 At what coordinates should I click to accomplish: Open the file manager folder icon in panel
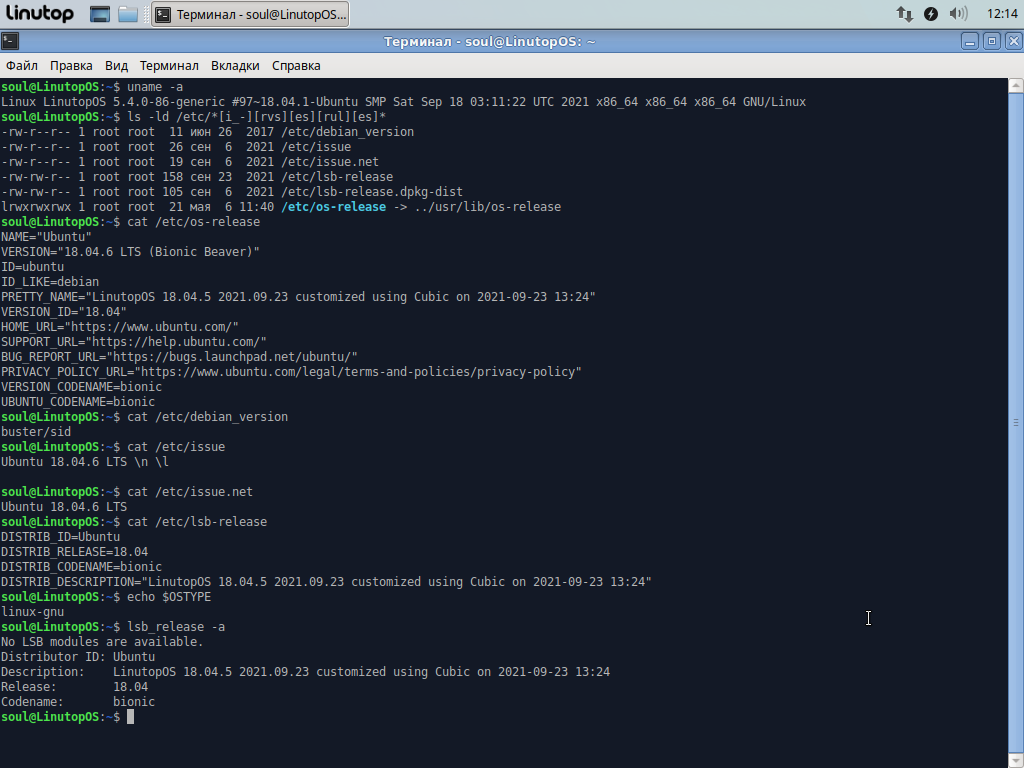[128, 14]
